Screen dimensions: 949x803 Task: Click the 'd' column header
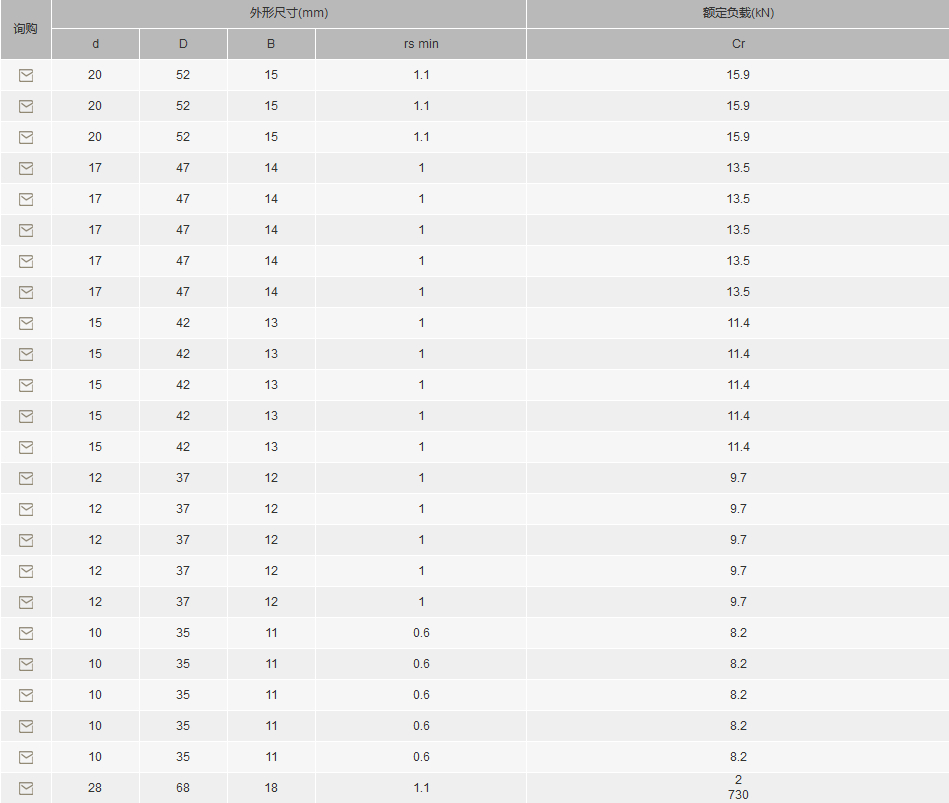96,44
